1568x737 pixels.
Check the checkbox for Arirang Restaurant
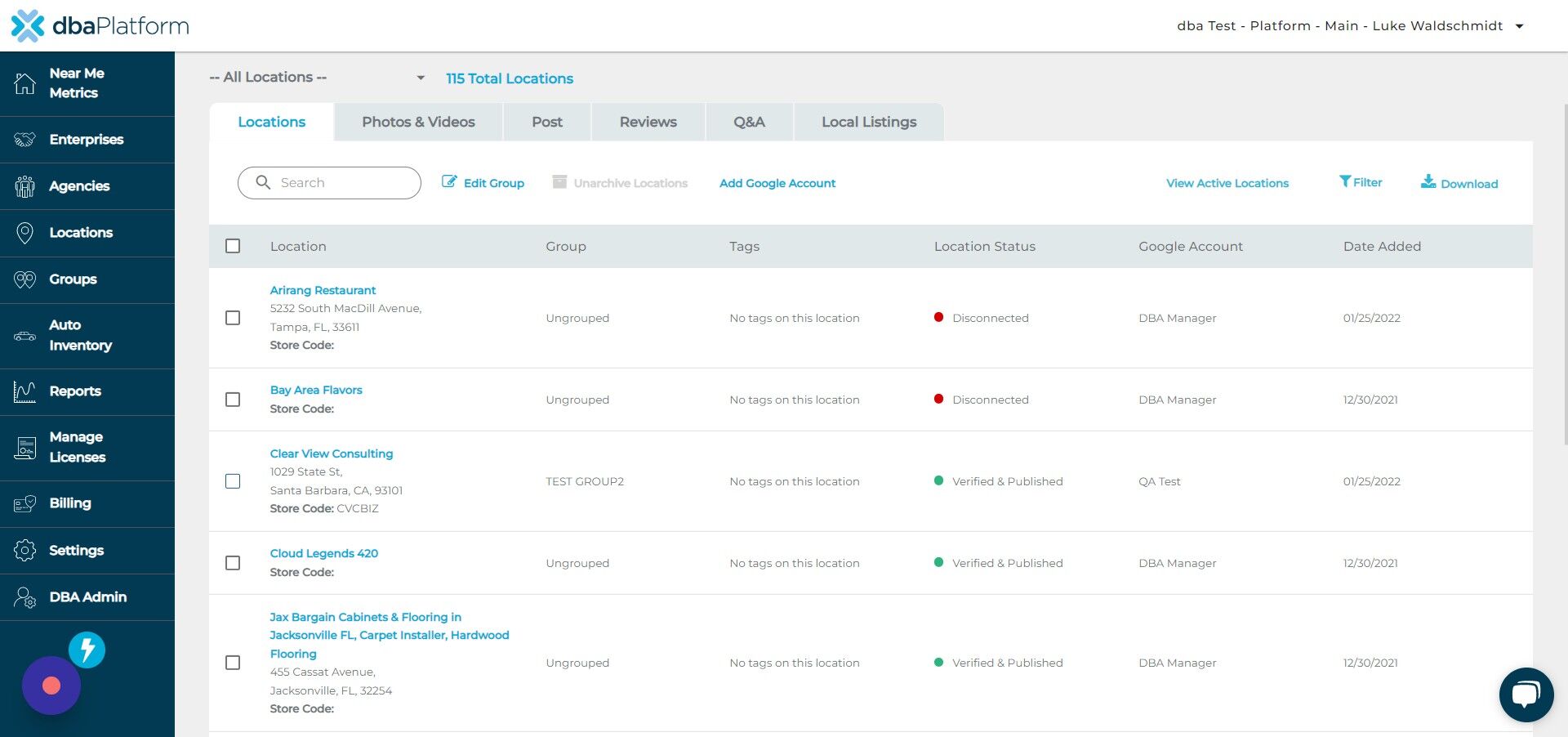[x=233, y=318]
